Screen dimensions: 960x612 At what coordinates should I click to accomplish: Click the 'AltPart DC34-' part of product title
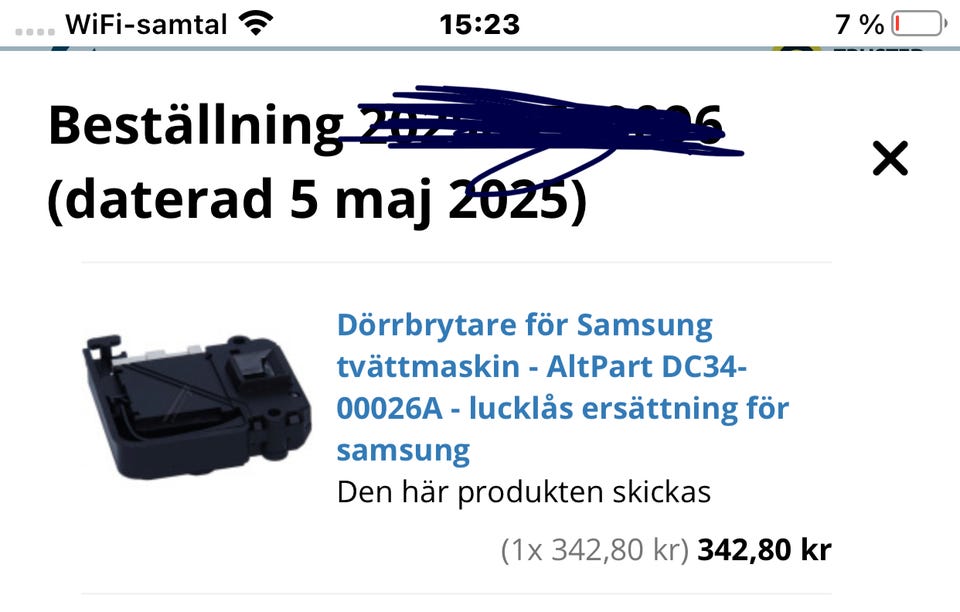pyautogui.click(x=647, y=367)
